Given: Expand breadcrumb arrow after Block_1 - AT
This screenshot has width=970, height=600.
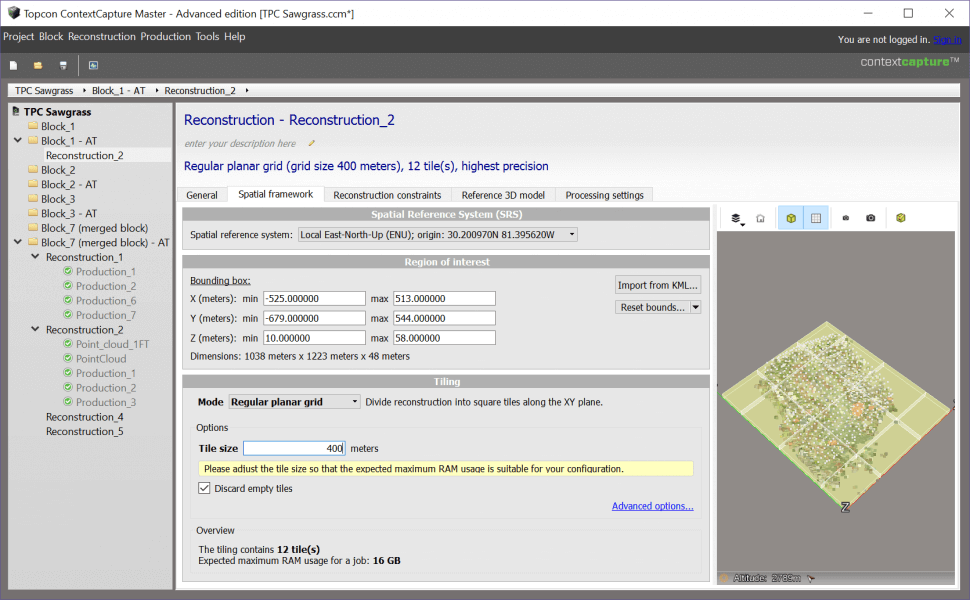Looking at the screenshot, I should 157,90.
